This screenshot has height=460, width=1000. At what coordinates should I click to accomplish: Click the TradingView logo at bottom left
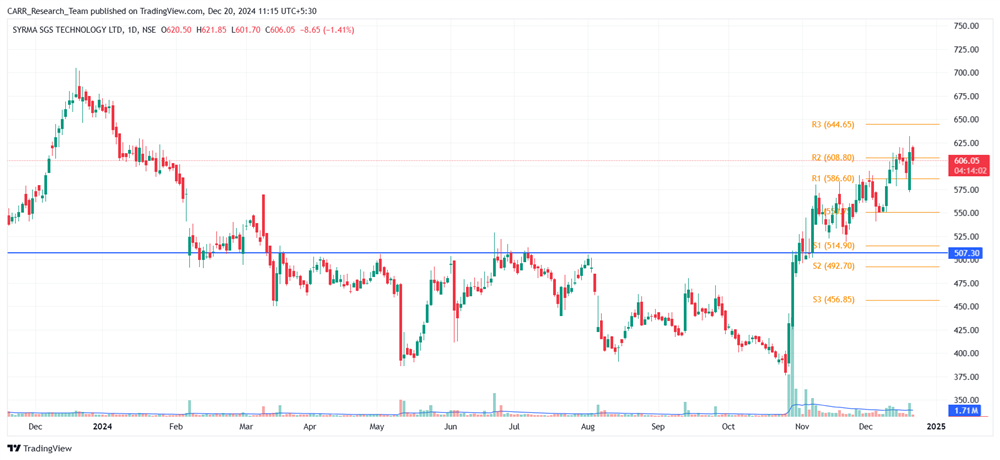point(40,449)
